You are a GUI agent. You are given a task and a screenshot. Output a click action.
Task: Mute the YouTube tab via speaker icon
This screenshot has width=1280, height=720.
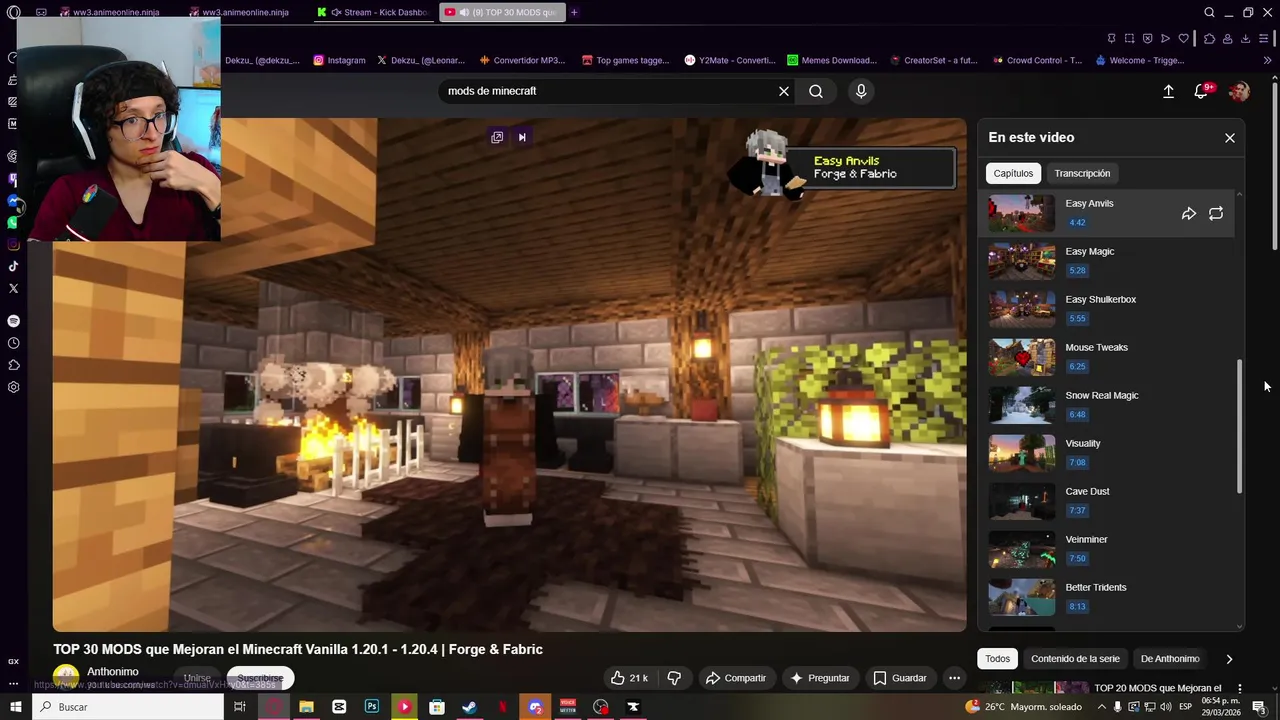click(465, 12)
